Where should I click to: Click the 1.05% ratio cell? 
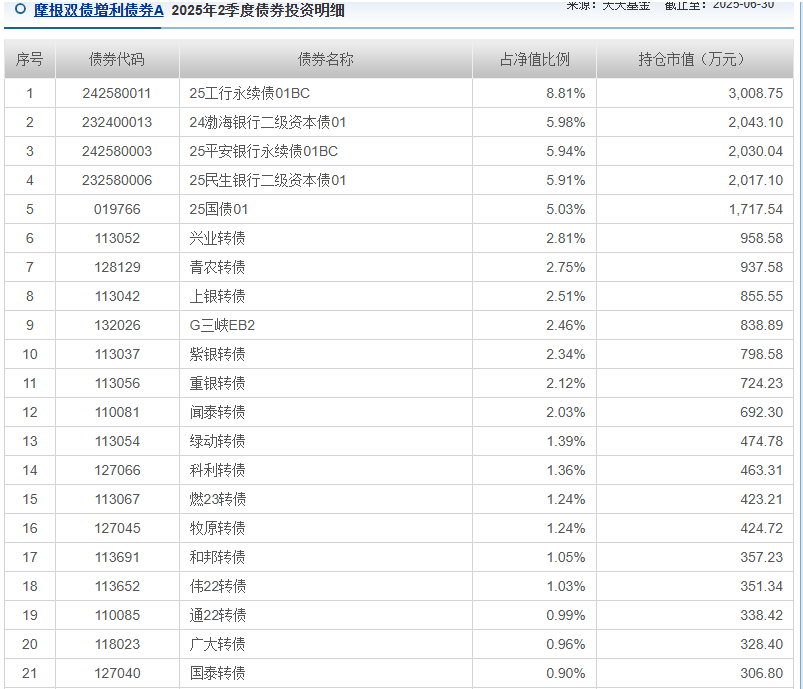(565, 557)
